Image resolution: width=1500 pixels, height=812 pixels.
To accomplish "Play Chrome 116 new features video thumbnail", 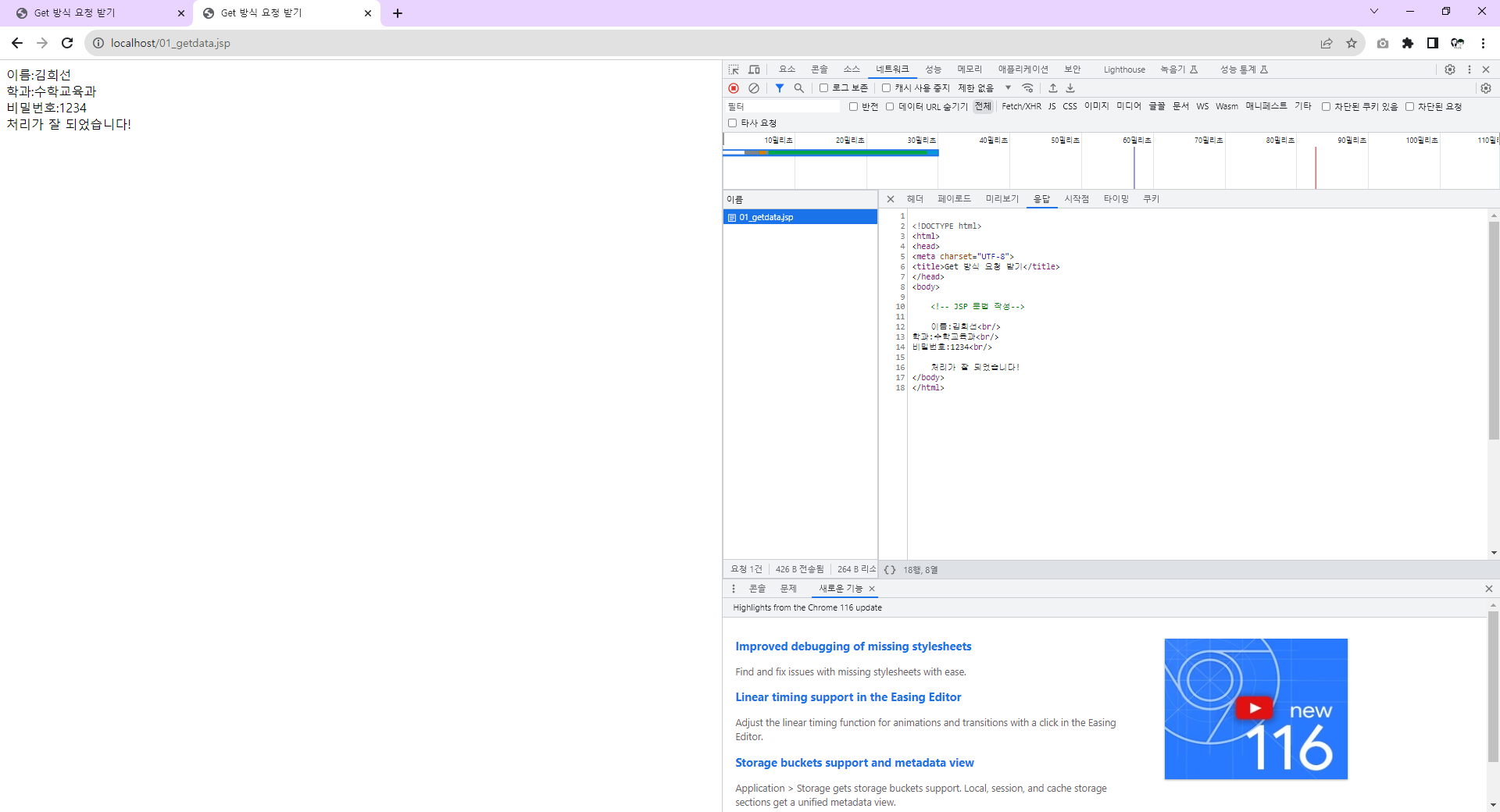I will (x=1255, y=709).
